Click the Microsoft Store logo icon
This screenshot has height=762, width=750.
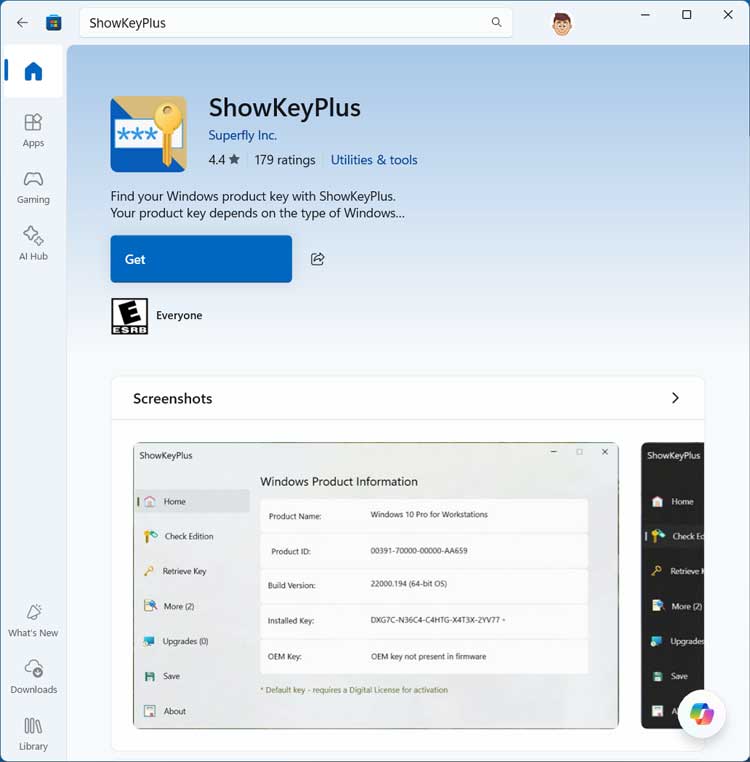click(x=54, y=23)
